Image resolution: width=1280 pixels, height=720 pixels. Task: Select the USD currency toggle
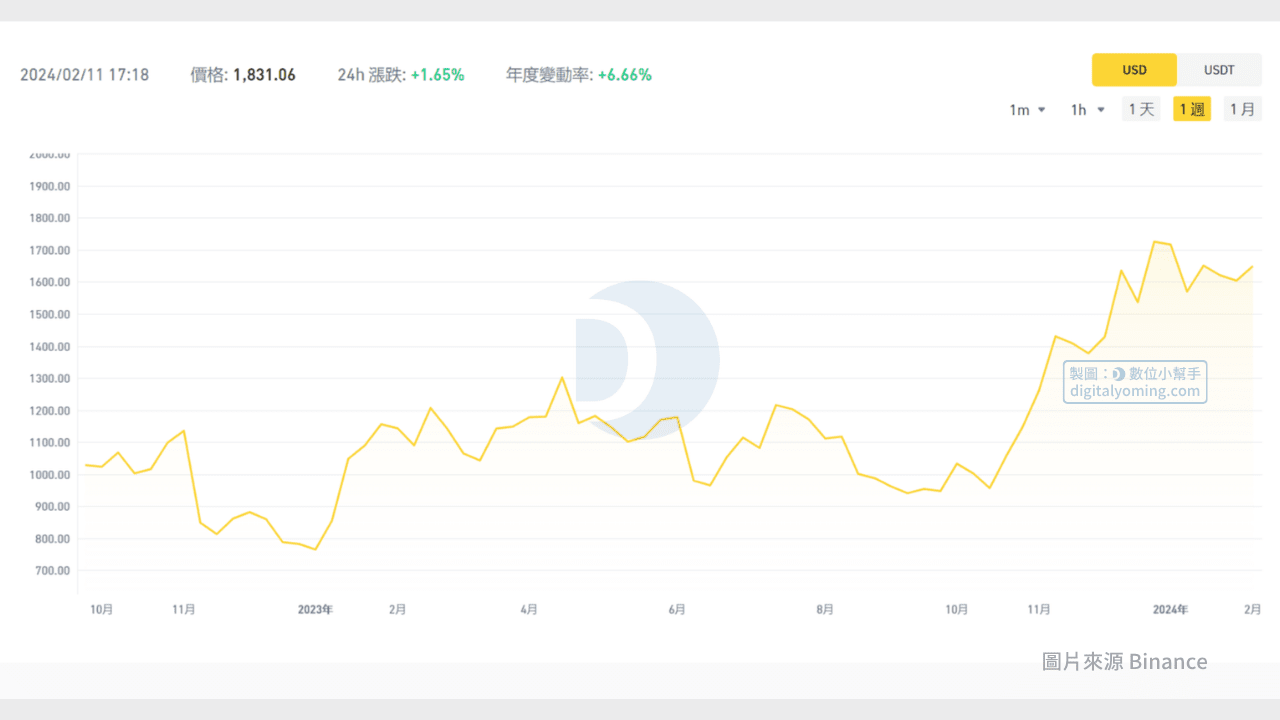pyautogui.click(x=1134, y=70)
